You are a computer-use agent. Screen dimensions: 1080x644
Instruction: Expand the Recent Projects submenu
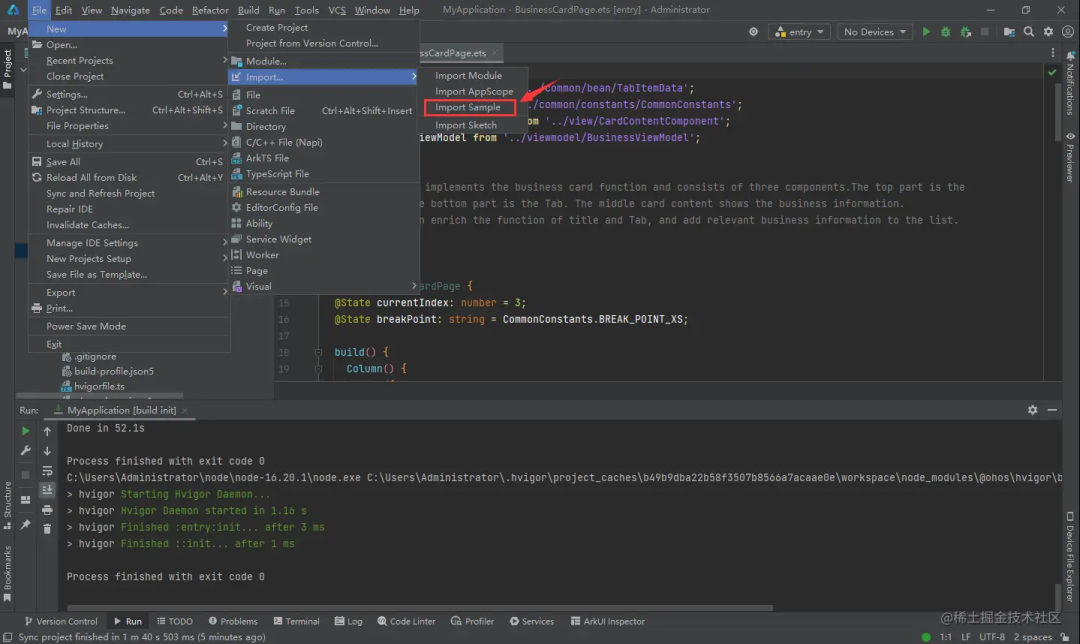(x=129, y=61)
